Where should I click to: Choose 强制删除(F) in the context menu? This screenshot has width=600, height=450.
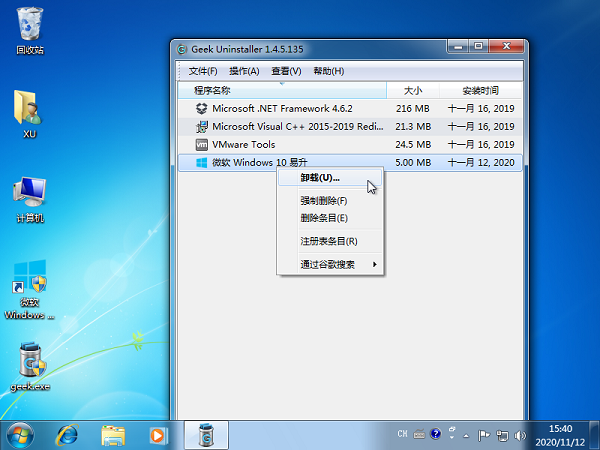pyautogui.click(x=324, y=201)
